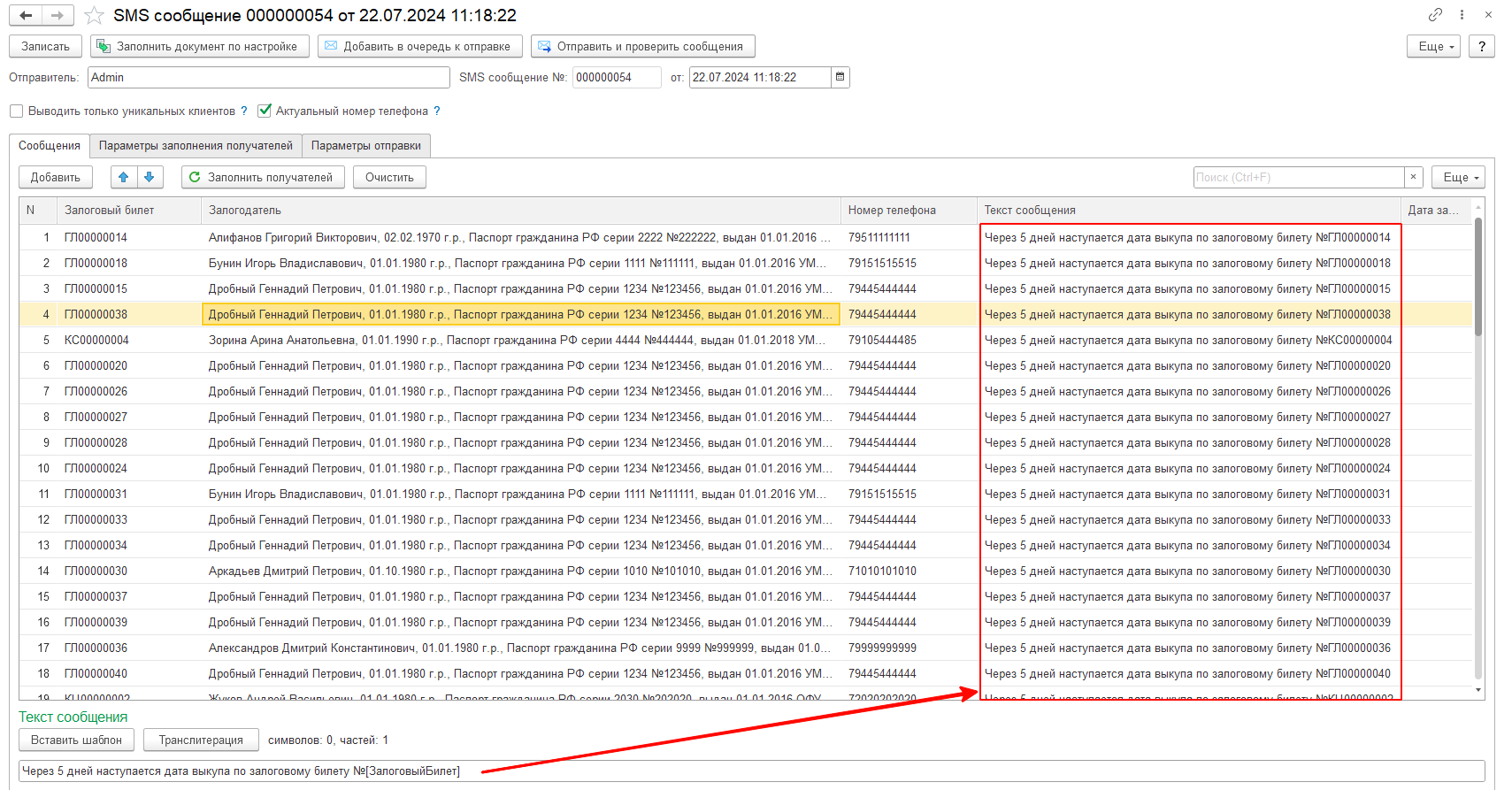The image size is (1512, 790).
Task: Show hint for unique clients option
Action: click(244, 111)
